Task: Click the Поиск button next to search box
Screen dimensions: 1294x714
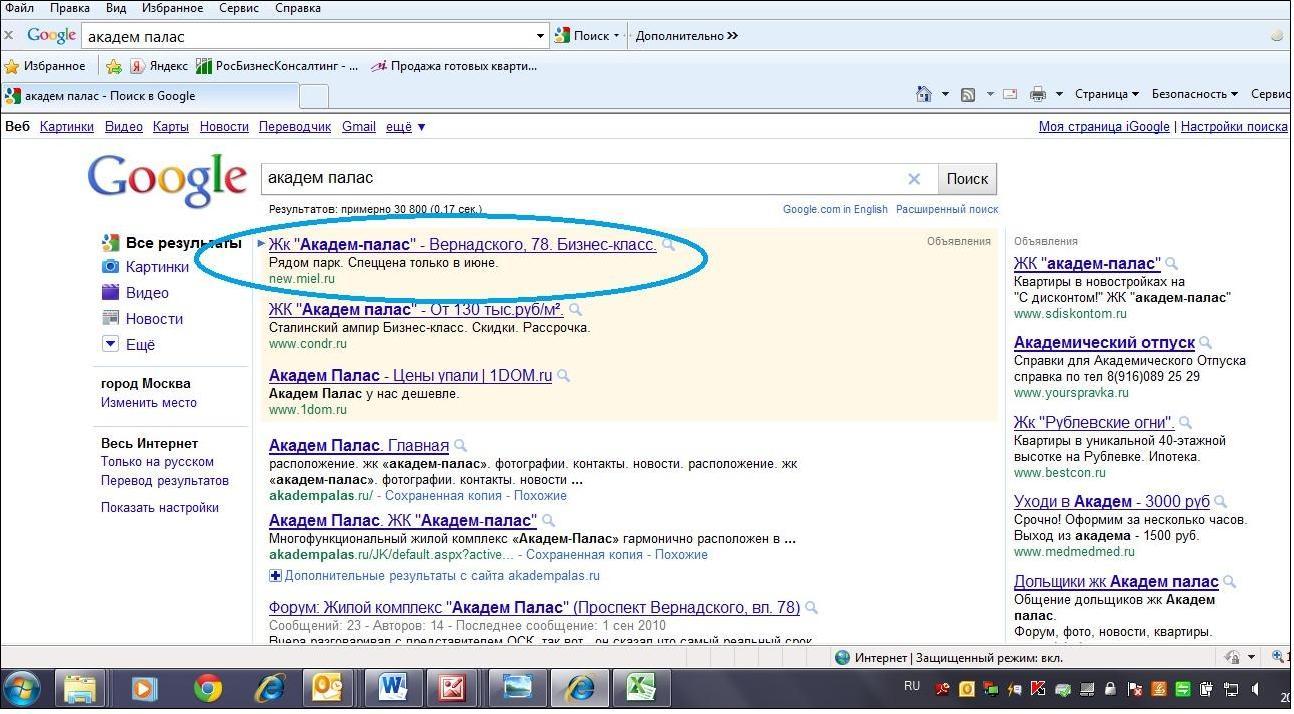Action: (x=967, y=179)
